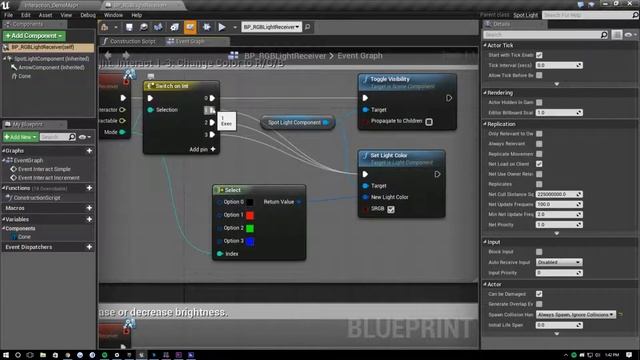This screenshot has width=640, height=360.
Task: Open the play options dropdown arrow
Action: [235, 27]
